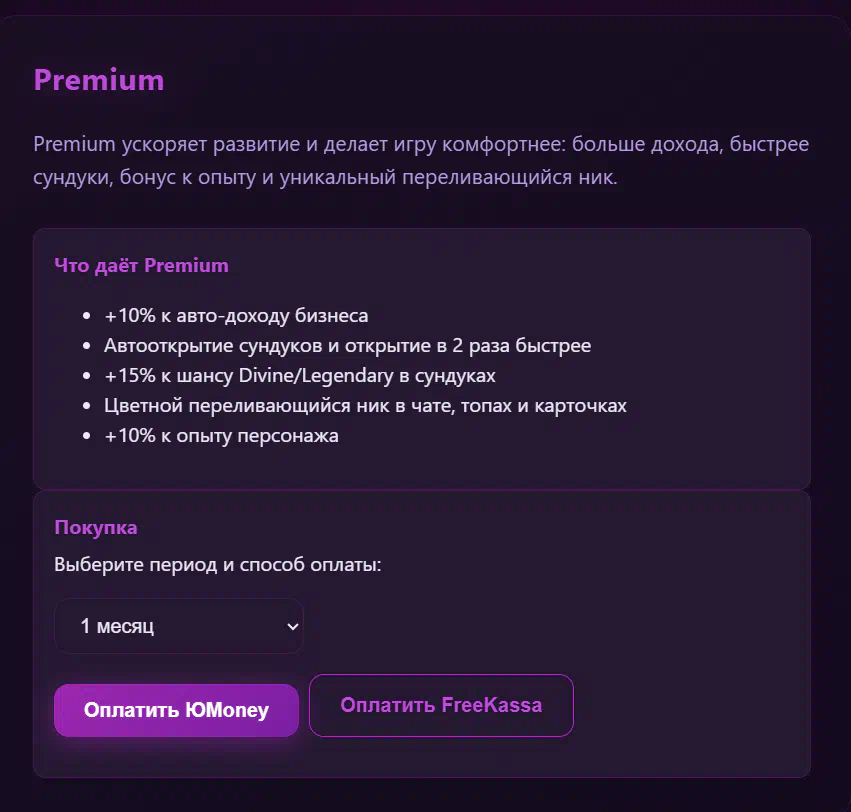Click the "+10% к опыту персонажа" item
The image size is (851, 812).
pos(221,436)
